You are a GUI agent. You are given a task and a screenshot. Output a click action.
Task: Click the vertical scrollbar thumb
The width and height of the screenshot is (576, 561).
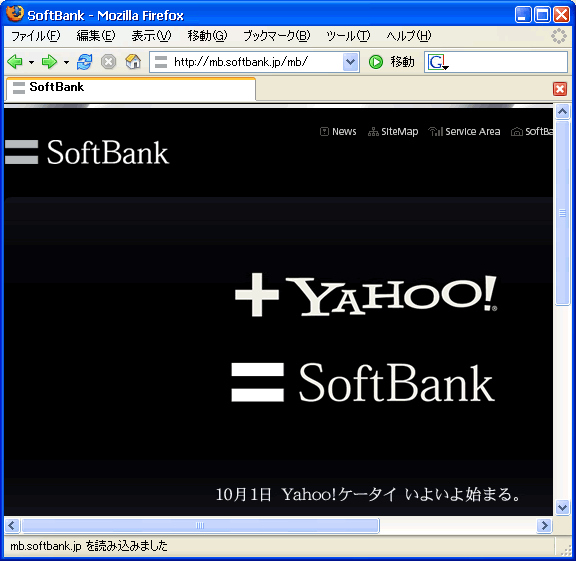(x=562, y=212)
